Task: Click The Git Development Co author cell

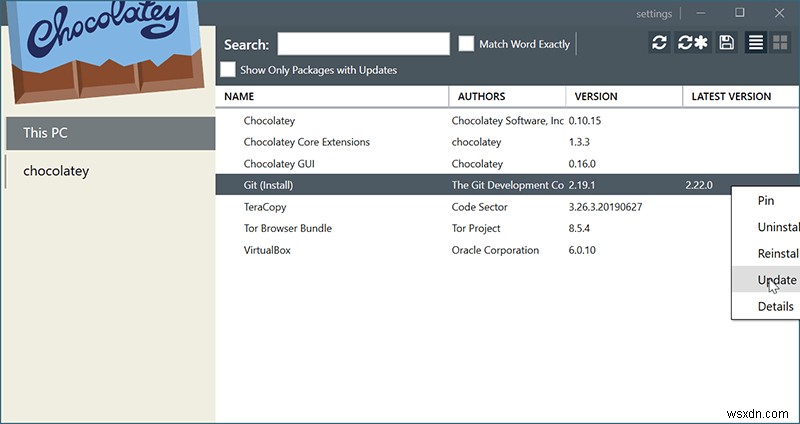Action: (508, 185)
